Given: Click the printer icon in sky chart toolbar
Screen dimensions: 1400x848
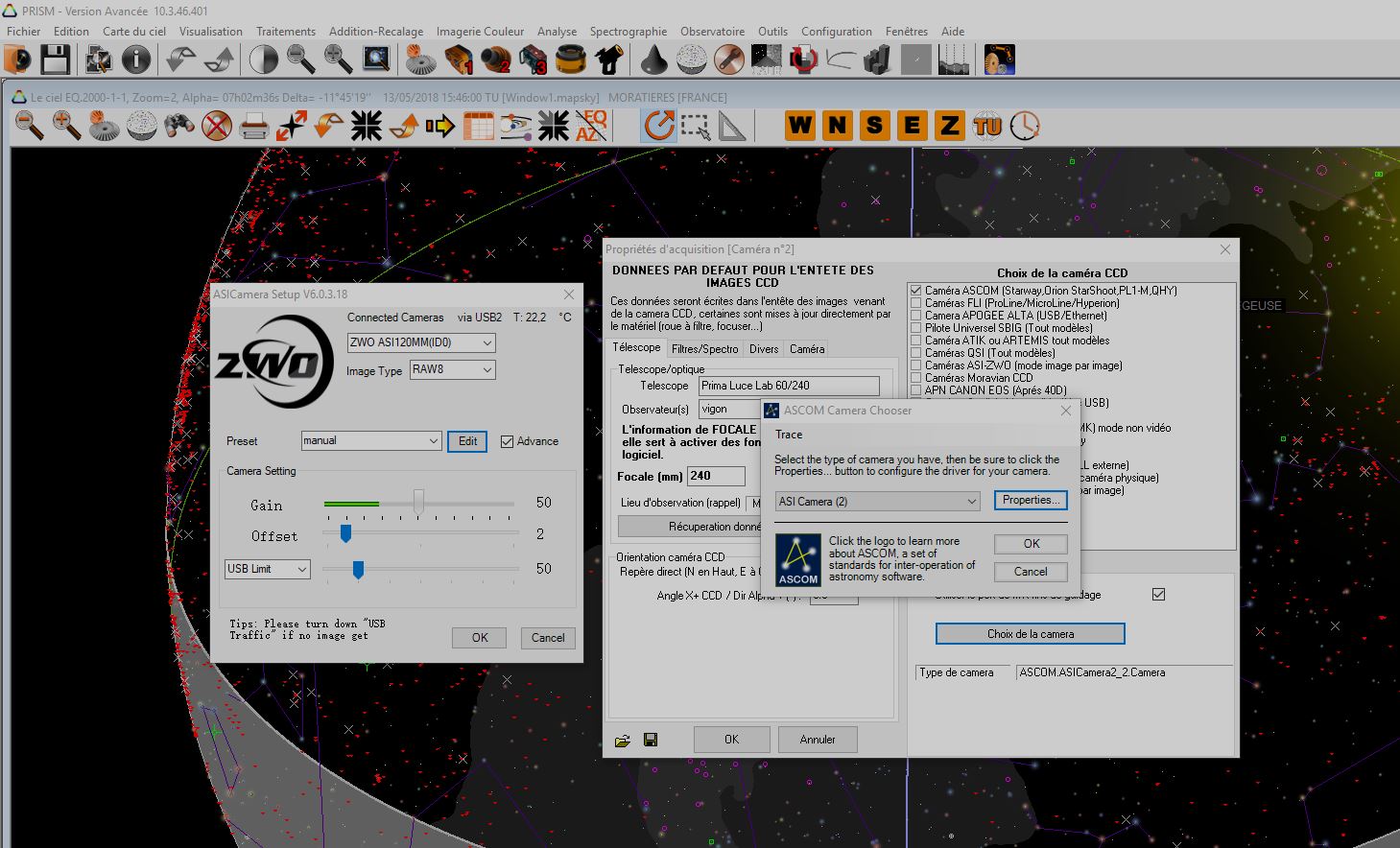Looking at the screenshot, I should tap(253, 126).
